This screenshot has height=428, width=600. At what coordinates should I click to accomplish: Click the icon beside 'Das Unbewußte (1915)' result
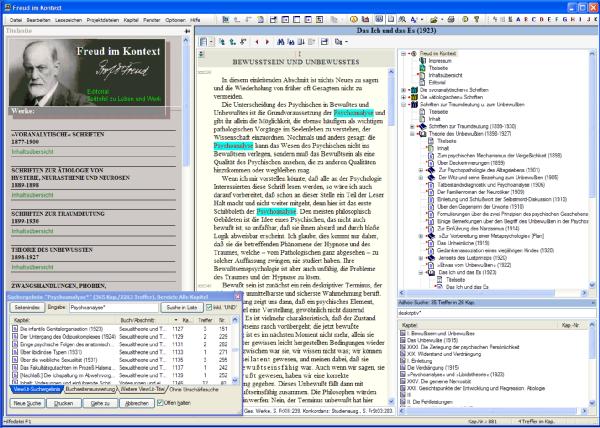(403, 340)
